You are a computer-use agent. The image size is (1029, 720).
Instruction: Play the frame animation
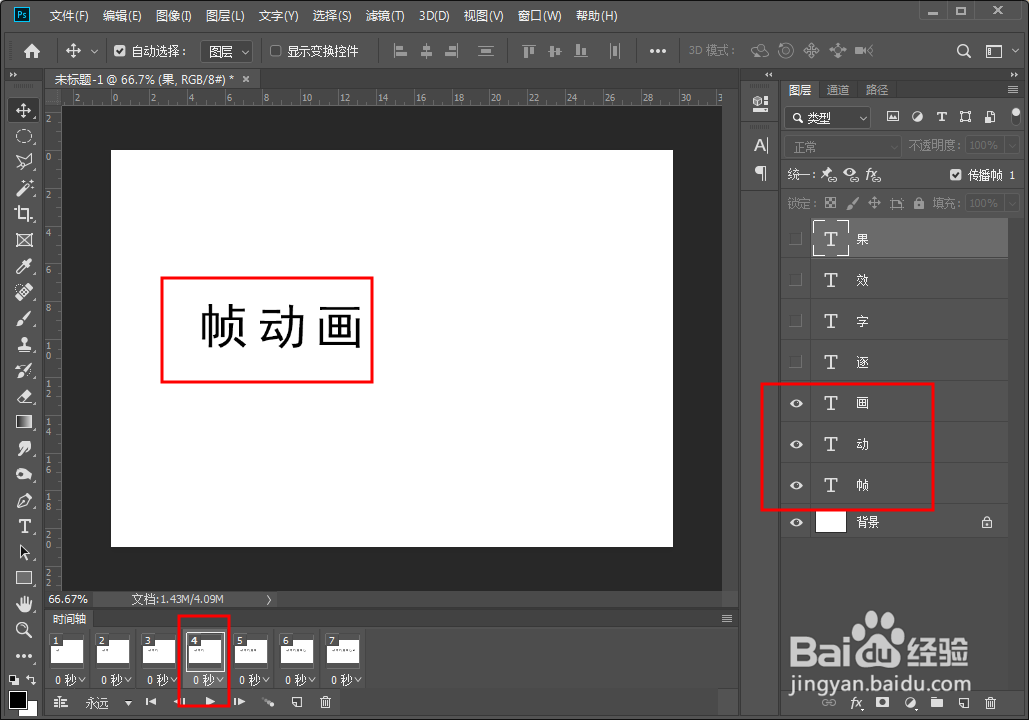210,702
